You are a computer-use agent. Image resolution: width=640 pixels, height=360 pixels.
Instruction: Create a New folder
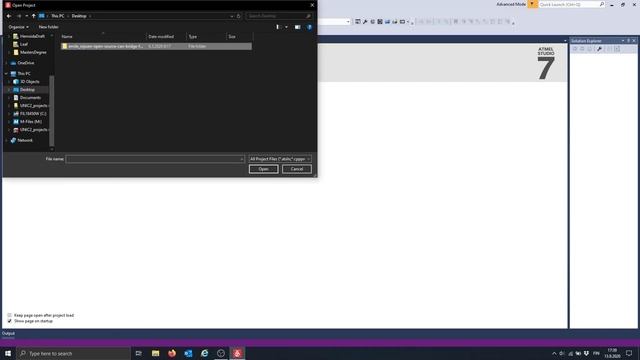(48, 27)
